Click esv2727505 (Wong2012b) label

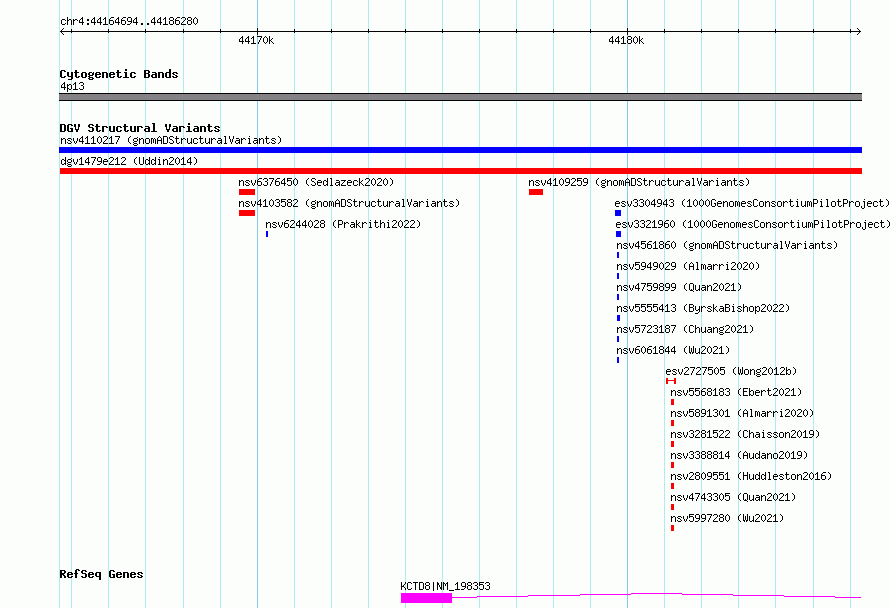(x=731, y=371)
